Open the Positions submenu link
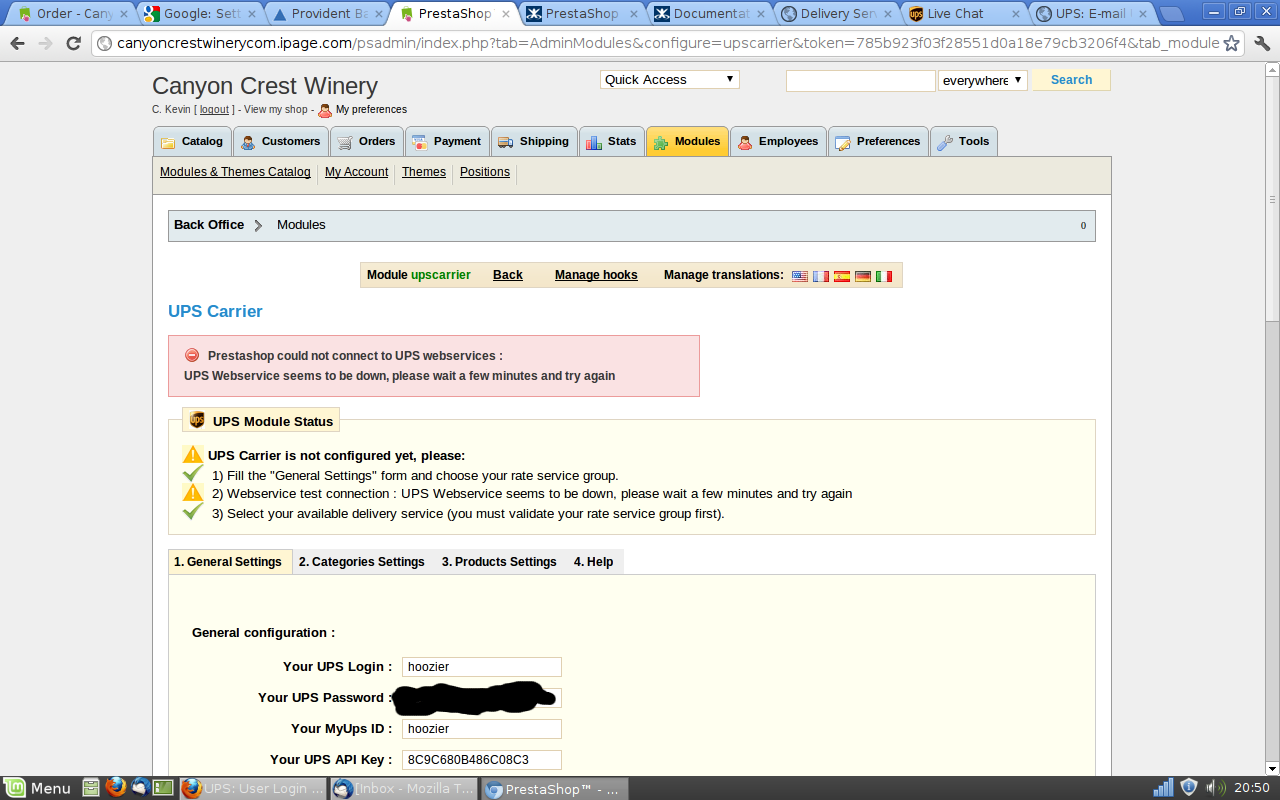This screenshot has height=800, width=1280. click(485, 172)
